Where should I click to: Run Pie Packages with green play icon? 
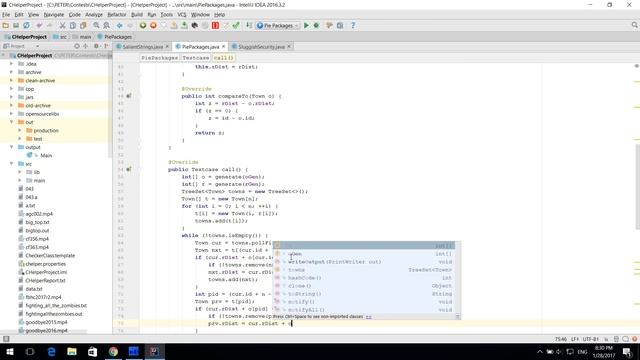pos(306,25)
